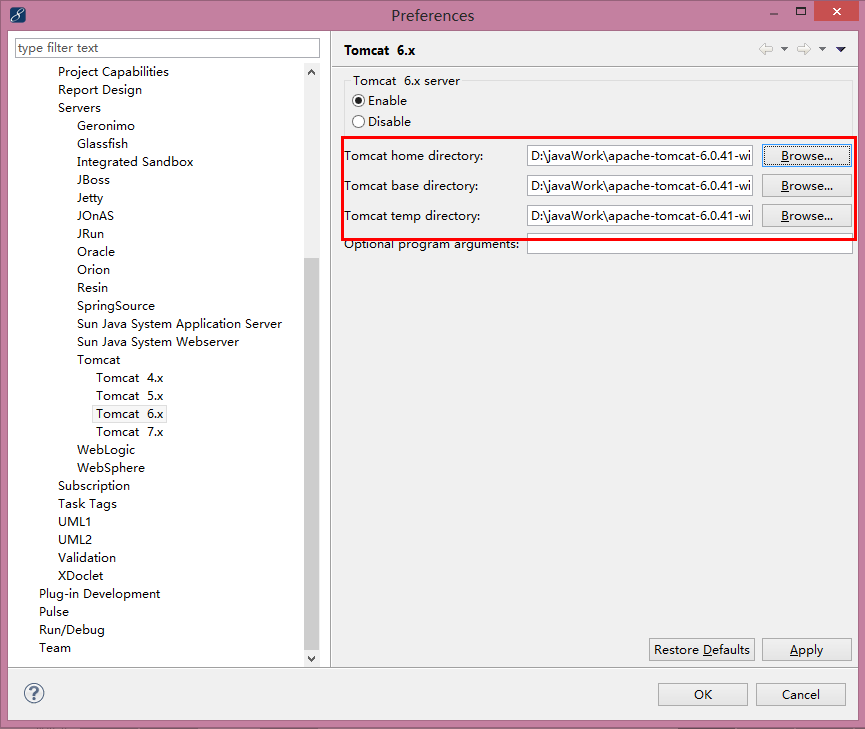Click the MyEclipse app icon in title bar
Image resolution: width=865 pixels, height=729 pixels.
pos(18,14)
